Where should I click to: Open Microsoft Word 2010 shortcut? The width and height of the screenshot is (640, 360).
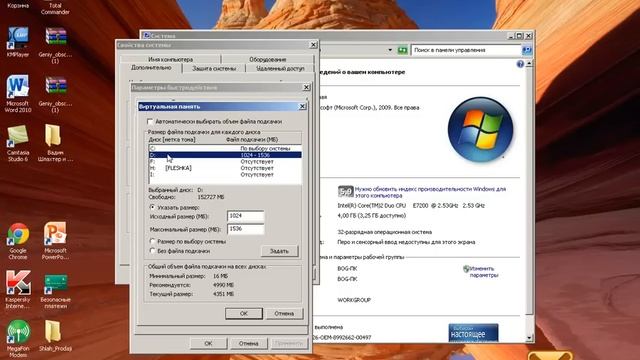click(18, 93)
